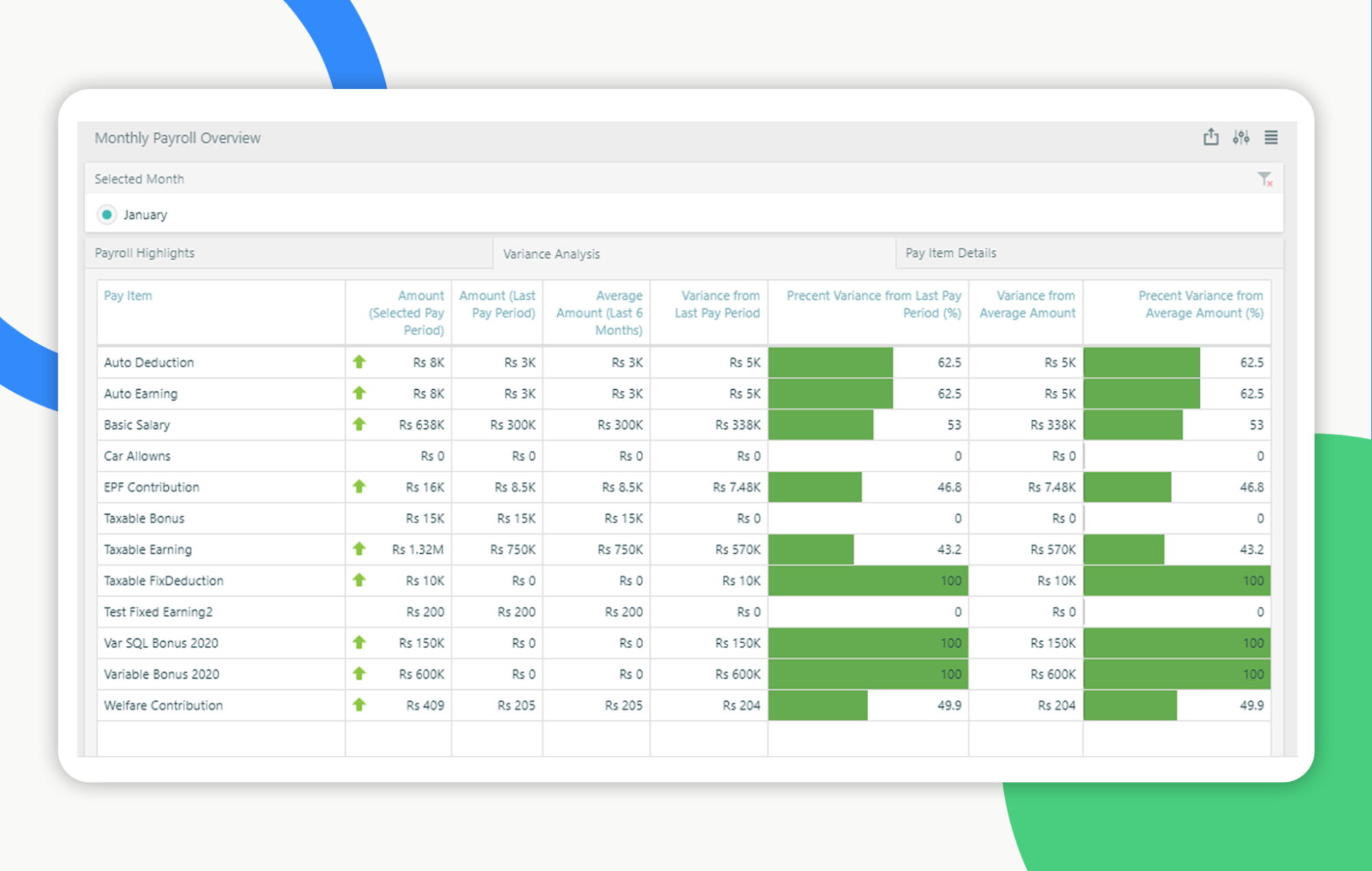Click the variance bar for Taxable FixDeduction
Viewport: 1372px width, 871px height.
click(x=868, y=580)
